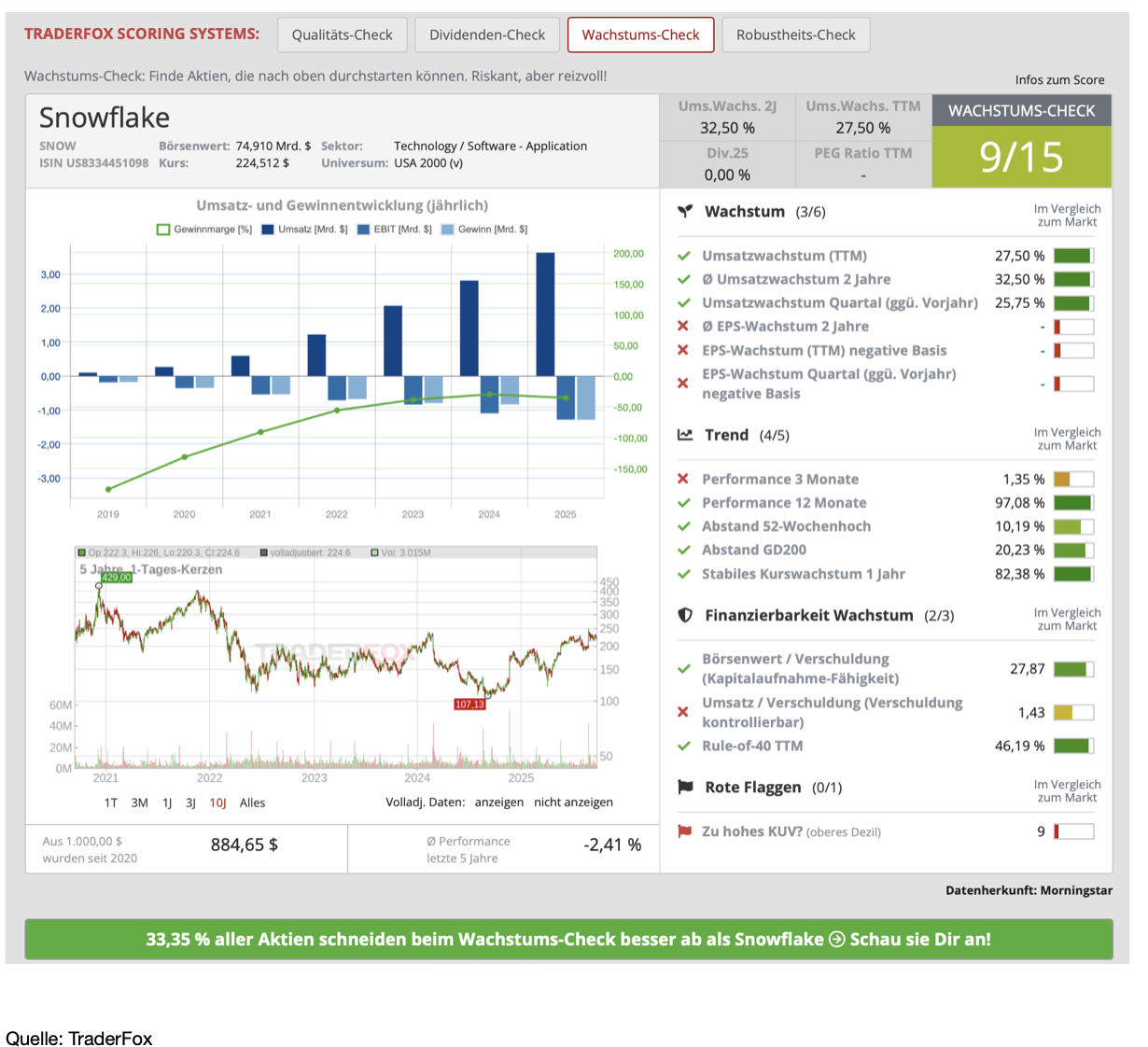1148x1047 pixels.
Task: Click checkmark beside Abstand GD200
Action: tap(684, 550)
